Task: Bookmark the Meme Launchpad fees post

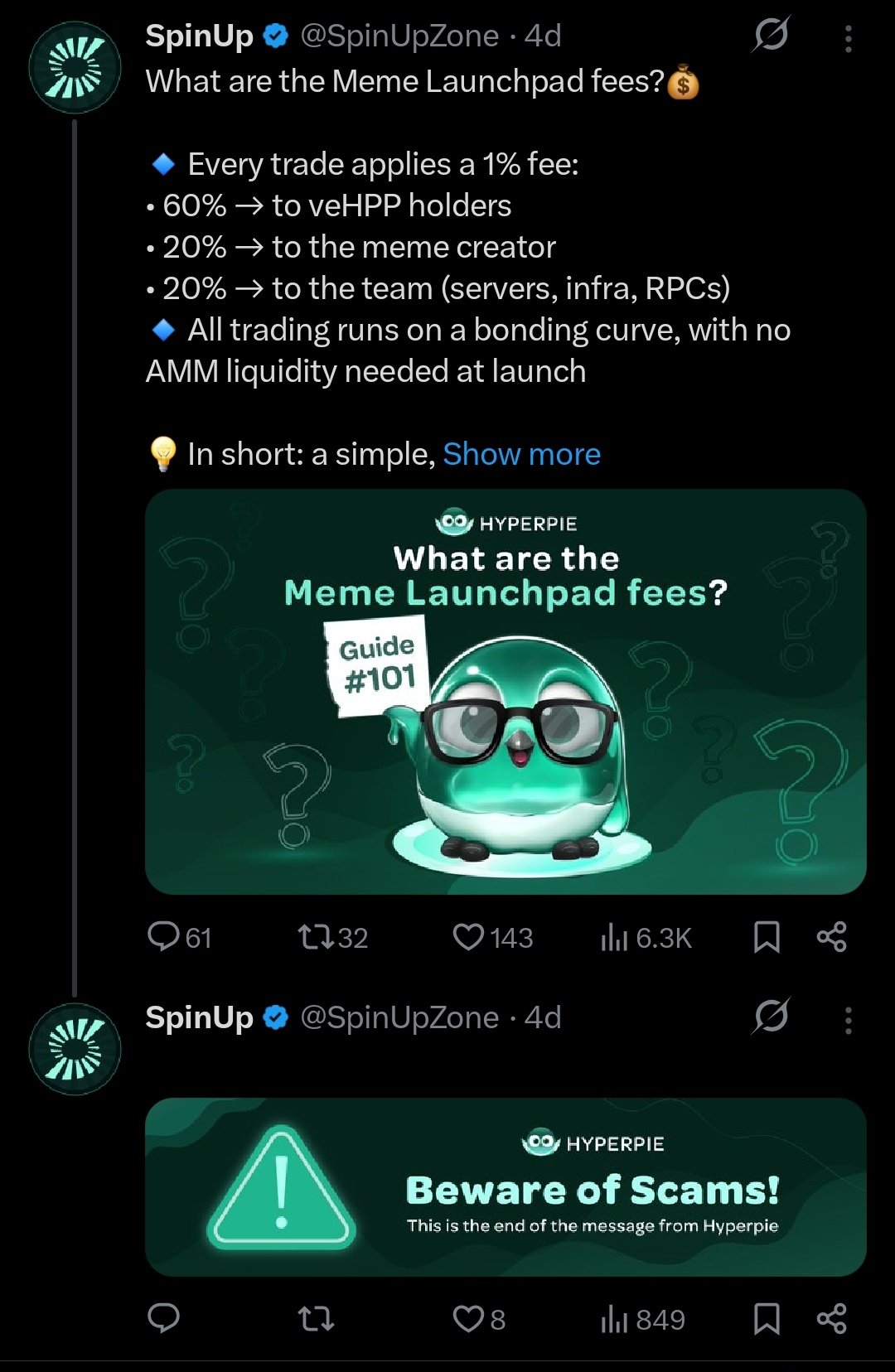Action: [x=767, y=937]
